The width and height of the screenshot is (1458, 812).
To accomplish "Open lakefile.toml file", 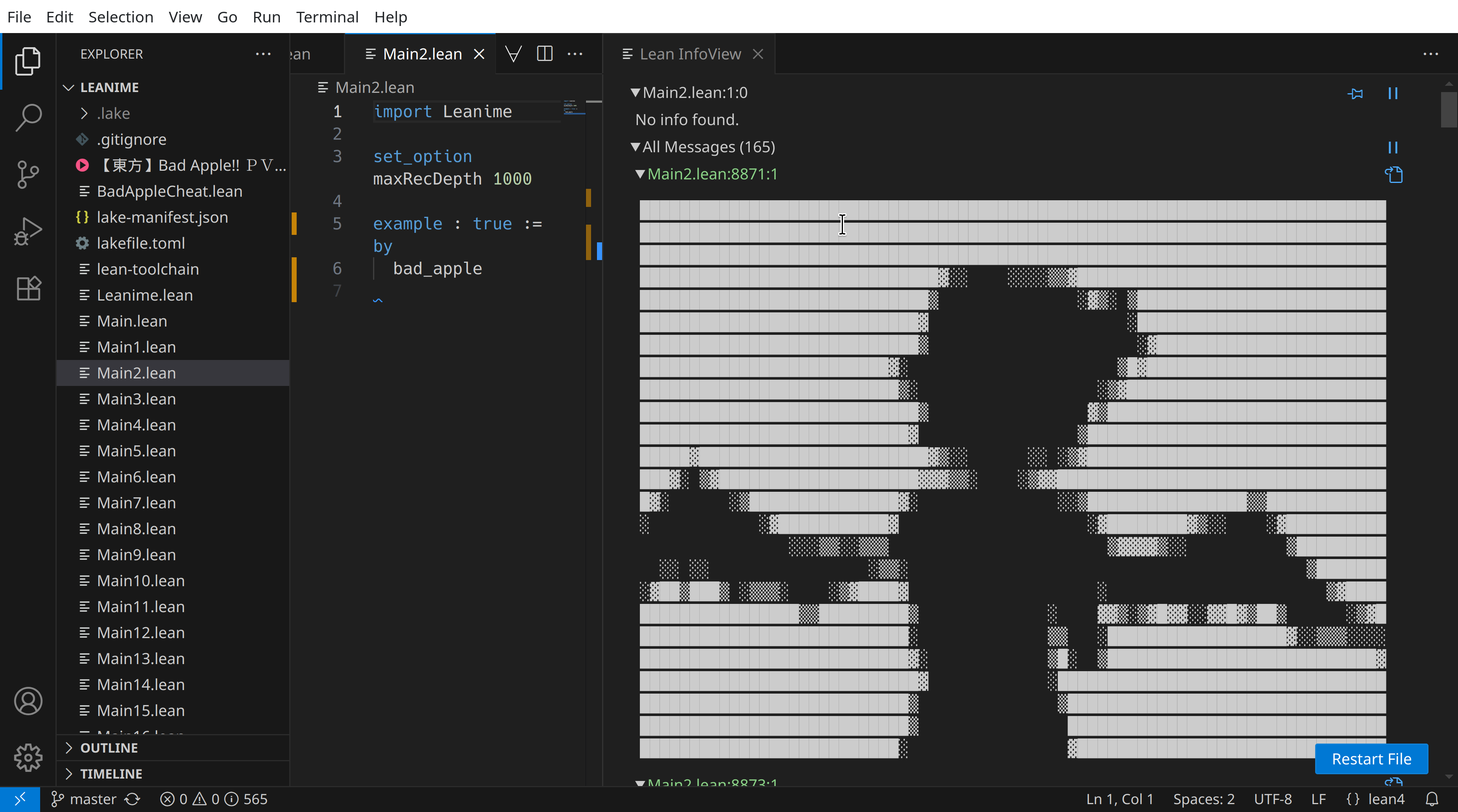I will (x=173, y=243).
